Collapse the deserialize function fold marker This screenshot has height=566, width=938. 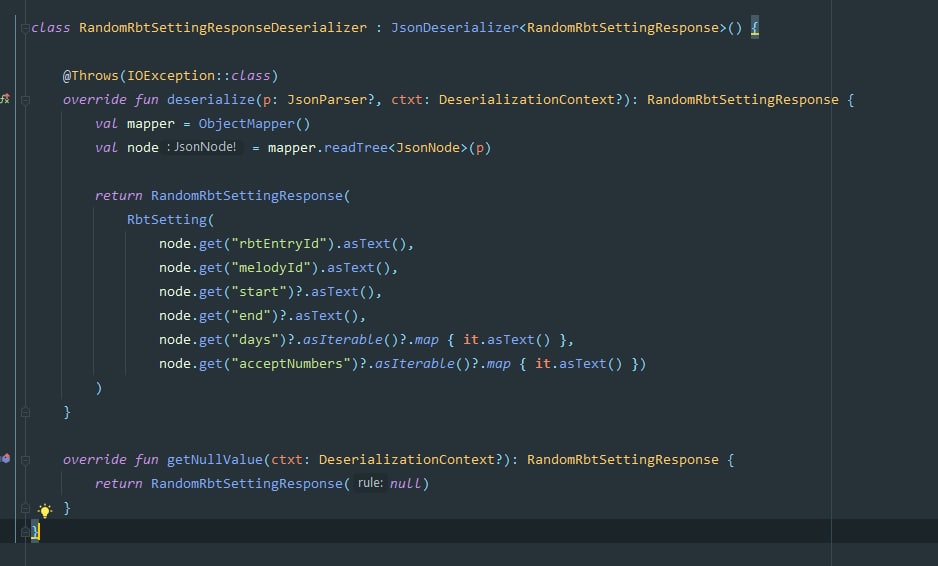click(25, 100)
